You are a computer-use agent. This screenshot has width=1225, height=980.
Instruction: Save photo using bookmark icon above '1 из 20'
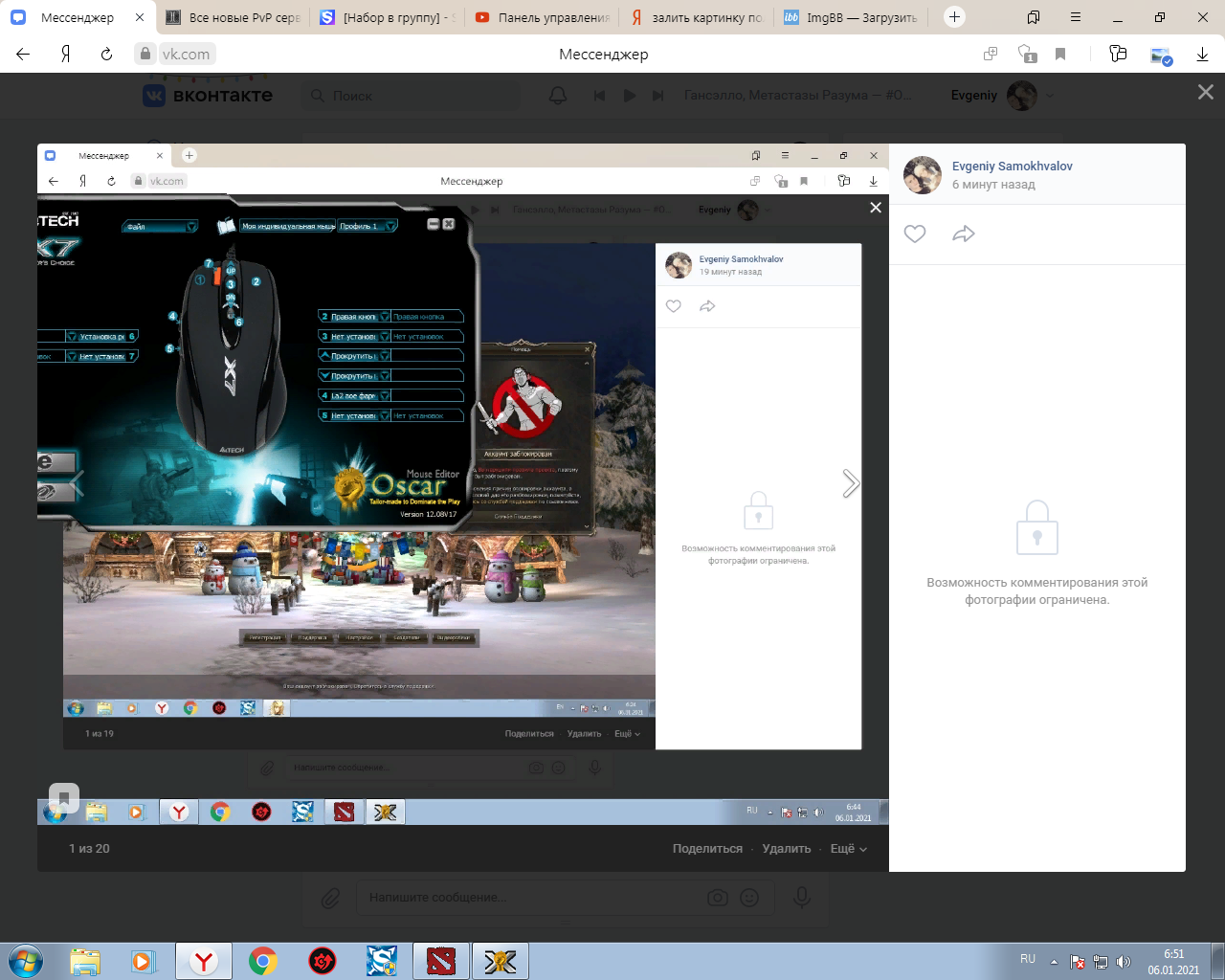64,797
